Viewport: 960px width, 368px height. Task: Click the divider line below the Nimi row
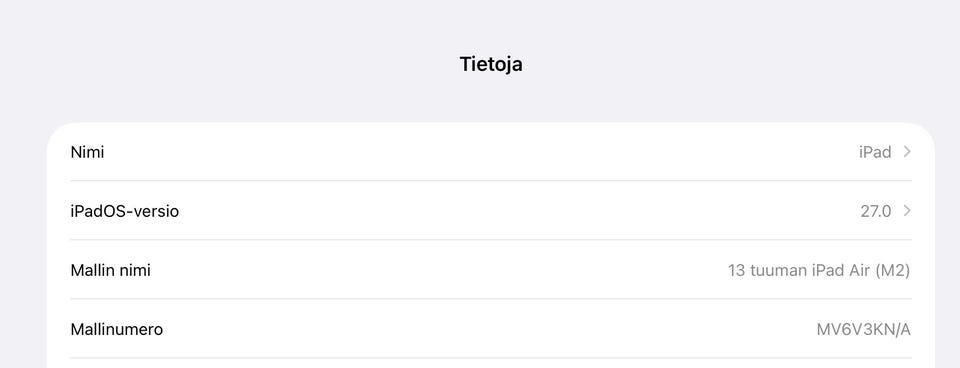[491, 181]
